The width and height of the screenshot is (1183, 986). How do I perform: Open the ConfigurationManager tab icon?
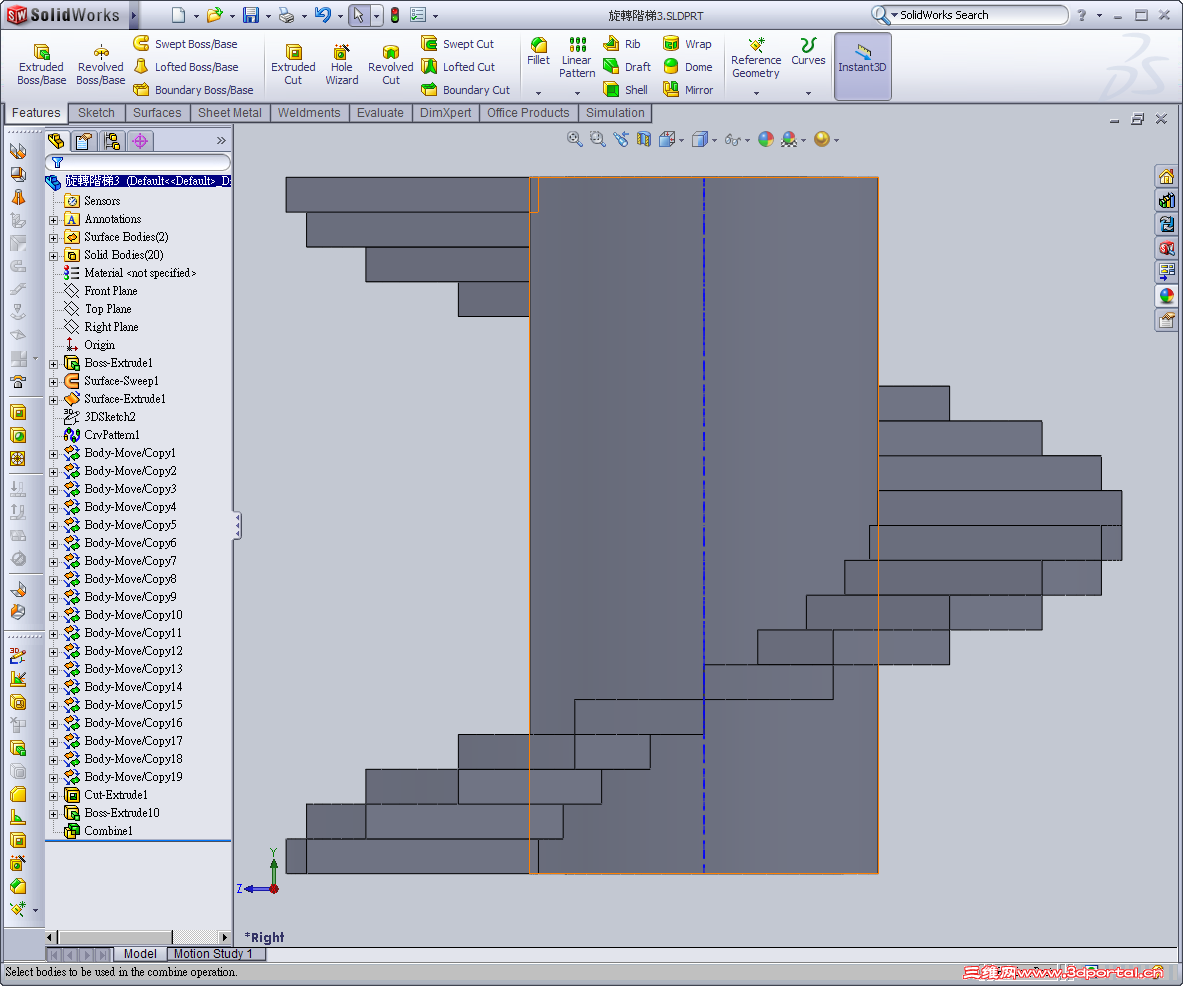coord(112,141)
